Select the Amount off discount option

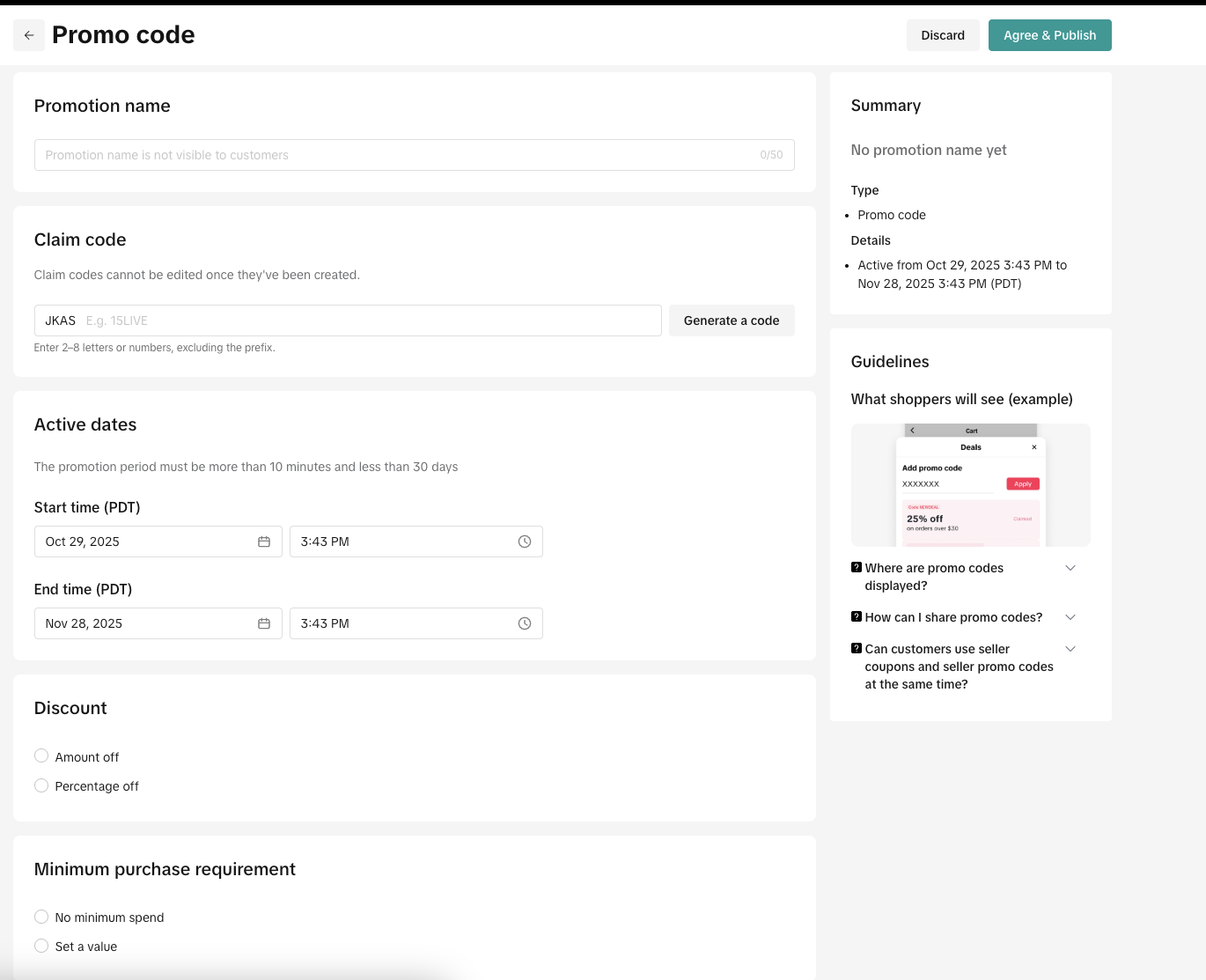(41, 756)
